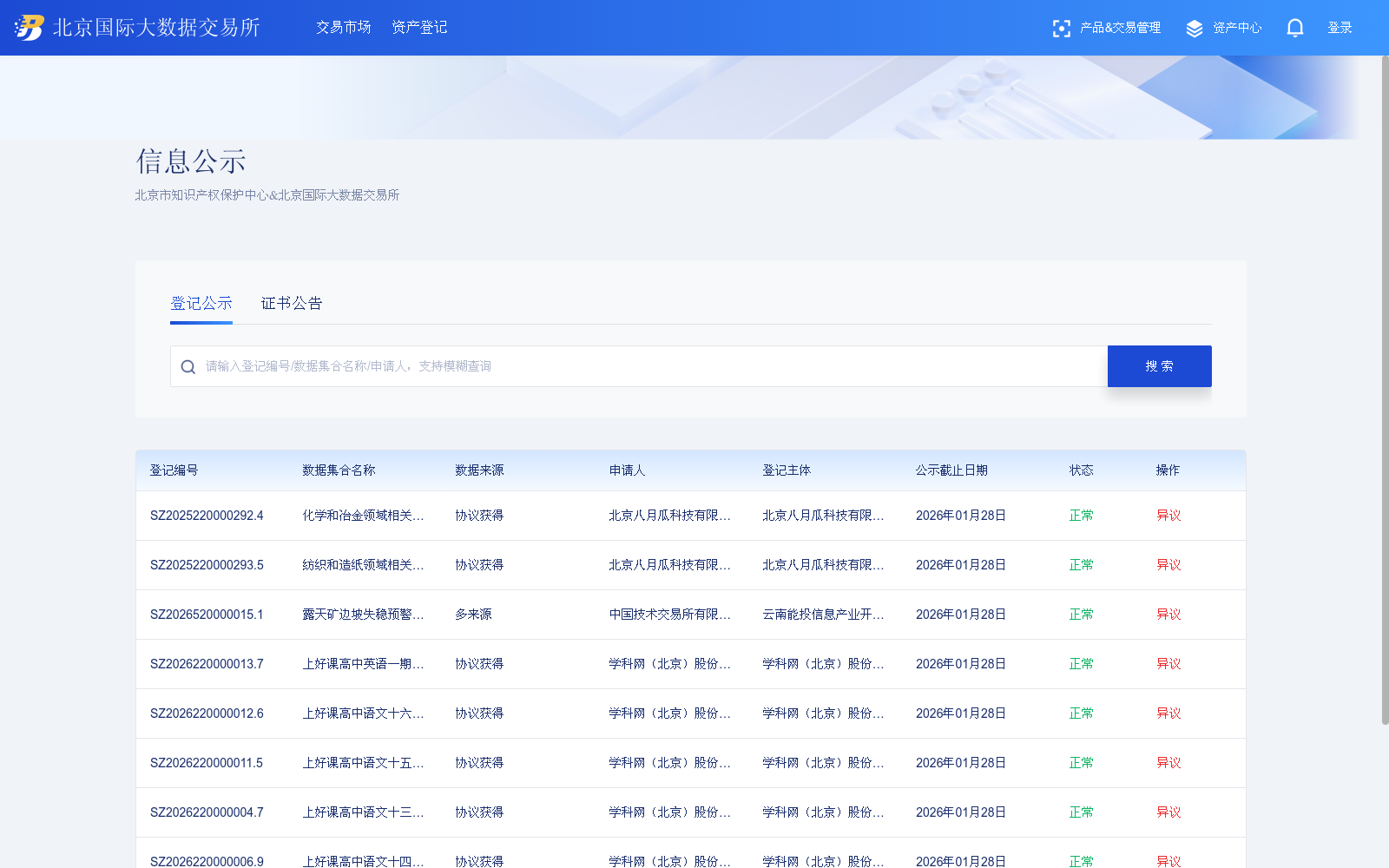Viewport: 1389px width, 868px height.
Task: Click dataset name 露天矿边坡失稳预警…
Action: [x=363, y=615]
